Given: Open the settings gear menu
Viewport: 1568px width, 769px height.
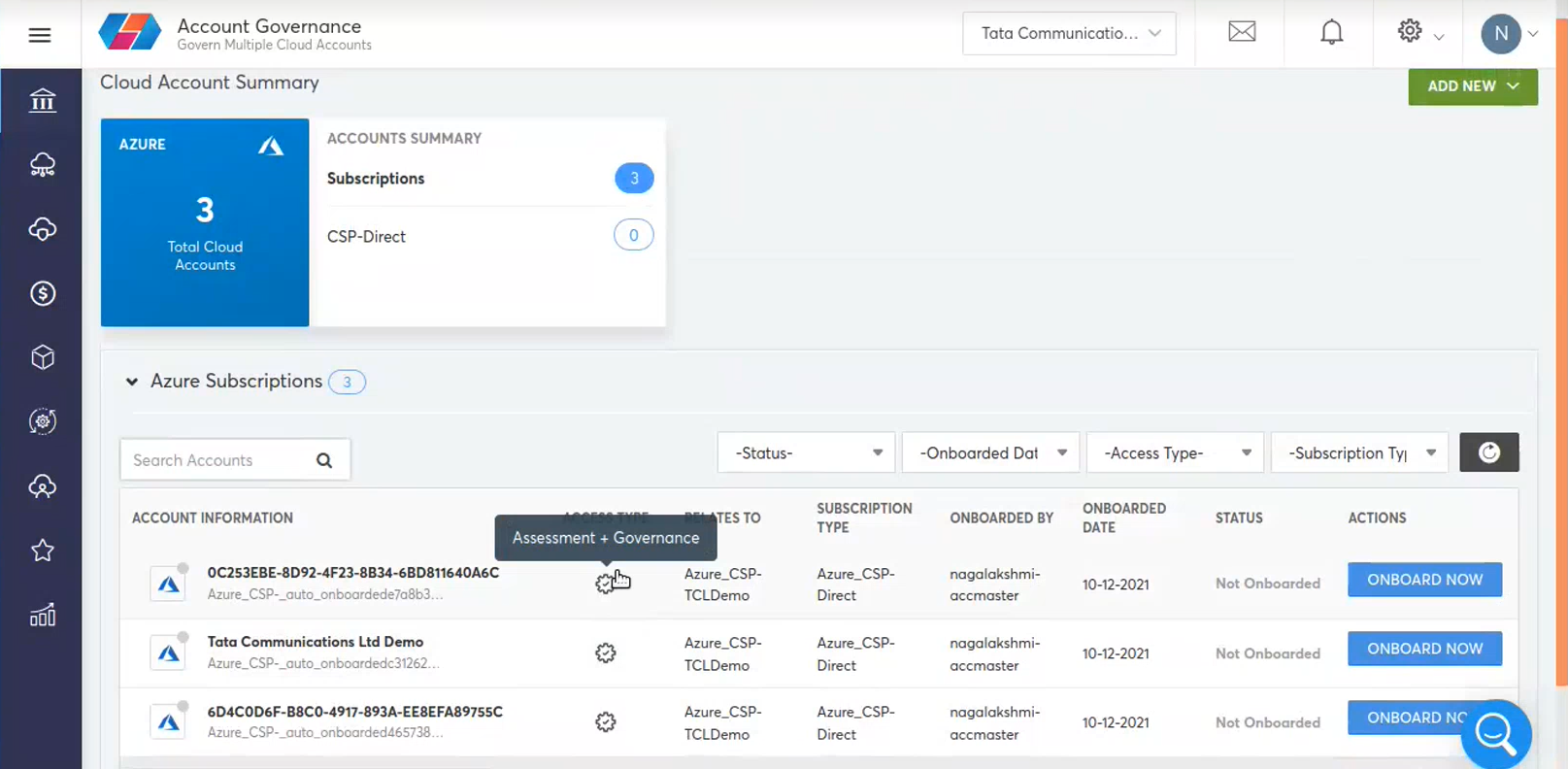Looking at the screenshot, I should (x=1410, y=31).
